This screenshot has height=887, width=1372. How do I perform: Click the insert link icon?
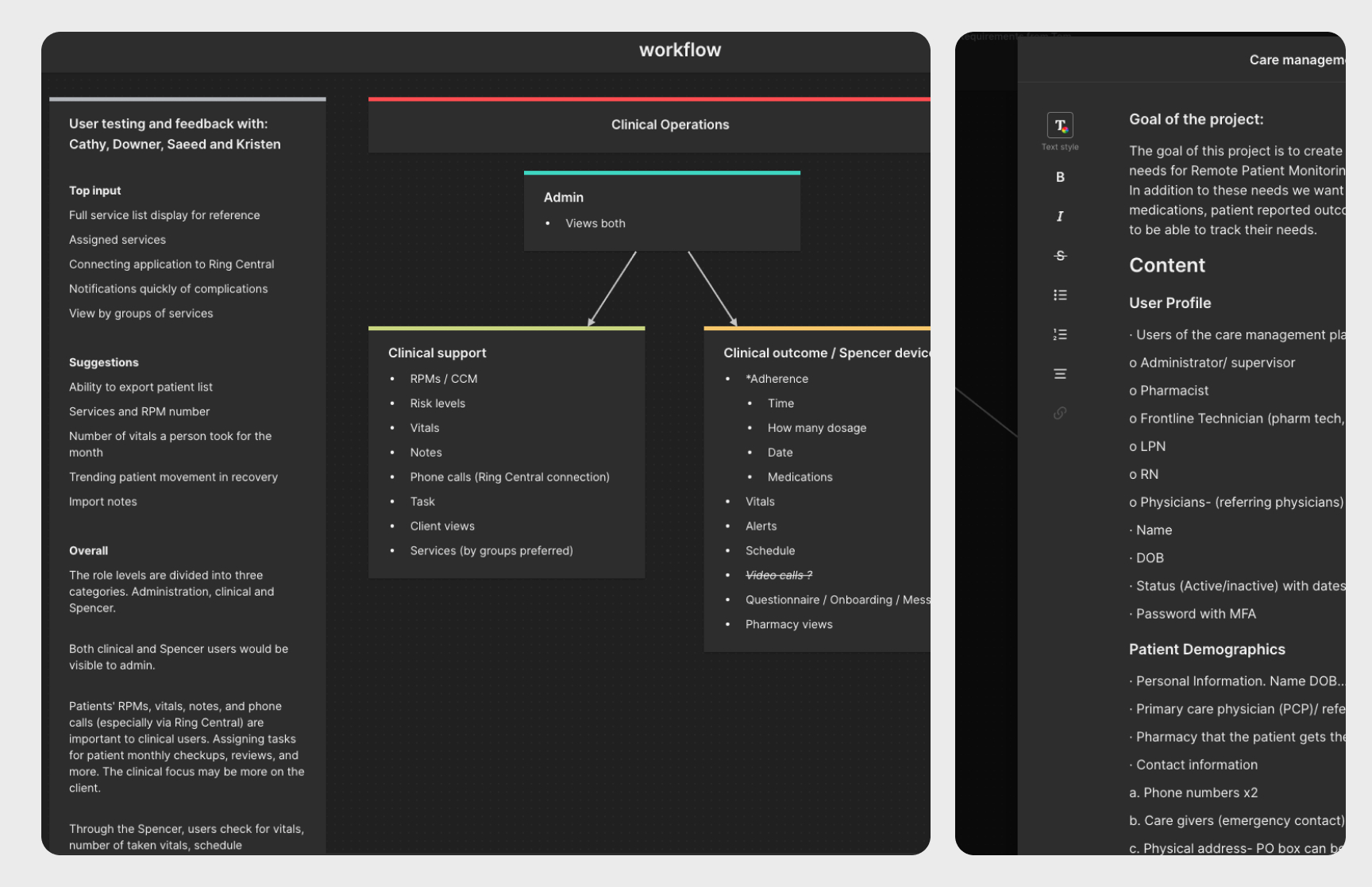(x=1060, y=413)
